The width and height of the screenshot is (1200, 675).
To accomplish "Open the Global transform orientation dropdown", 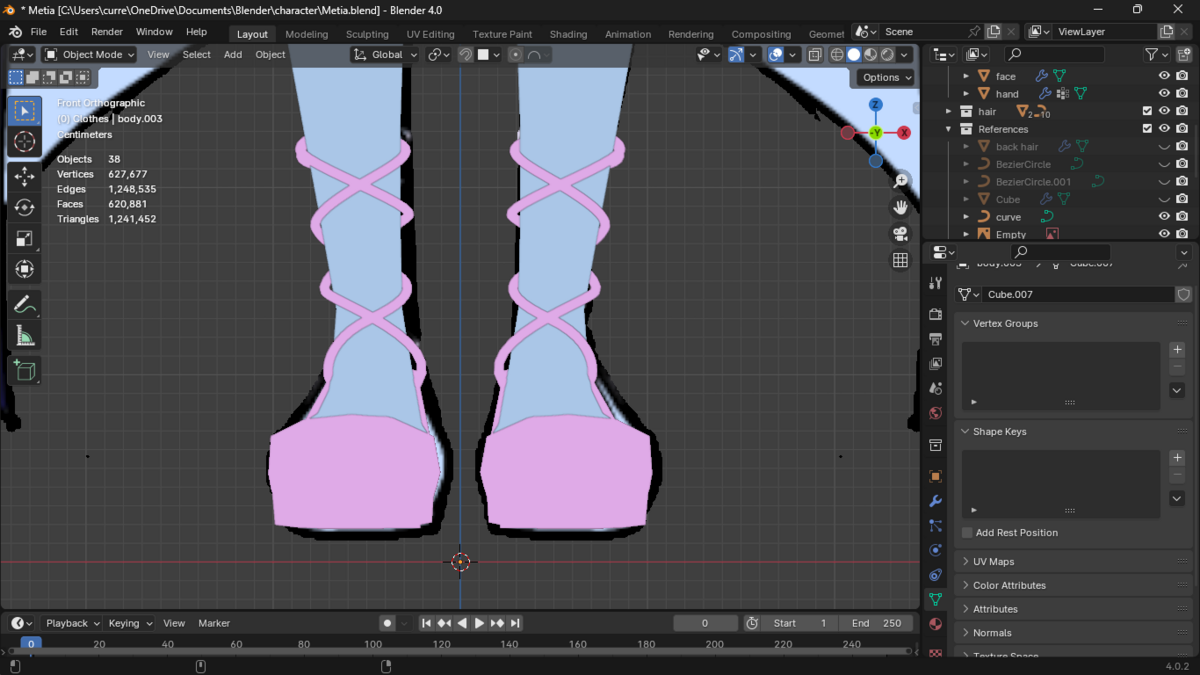I will pos(385,55).
